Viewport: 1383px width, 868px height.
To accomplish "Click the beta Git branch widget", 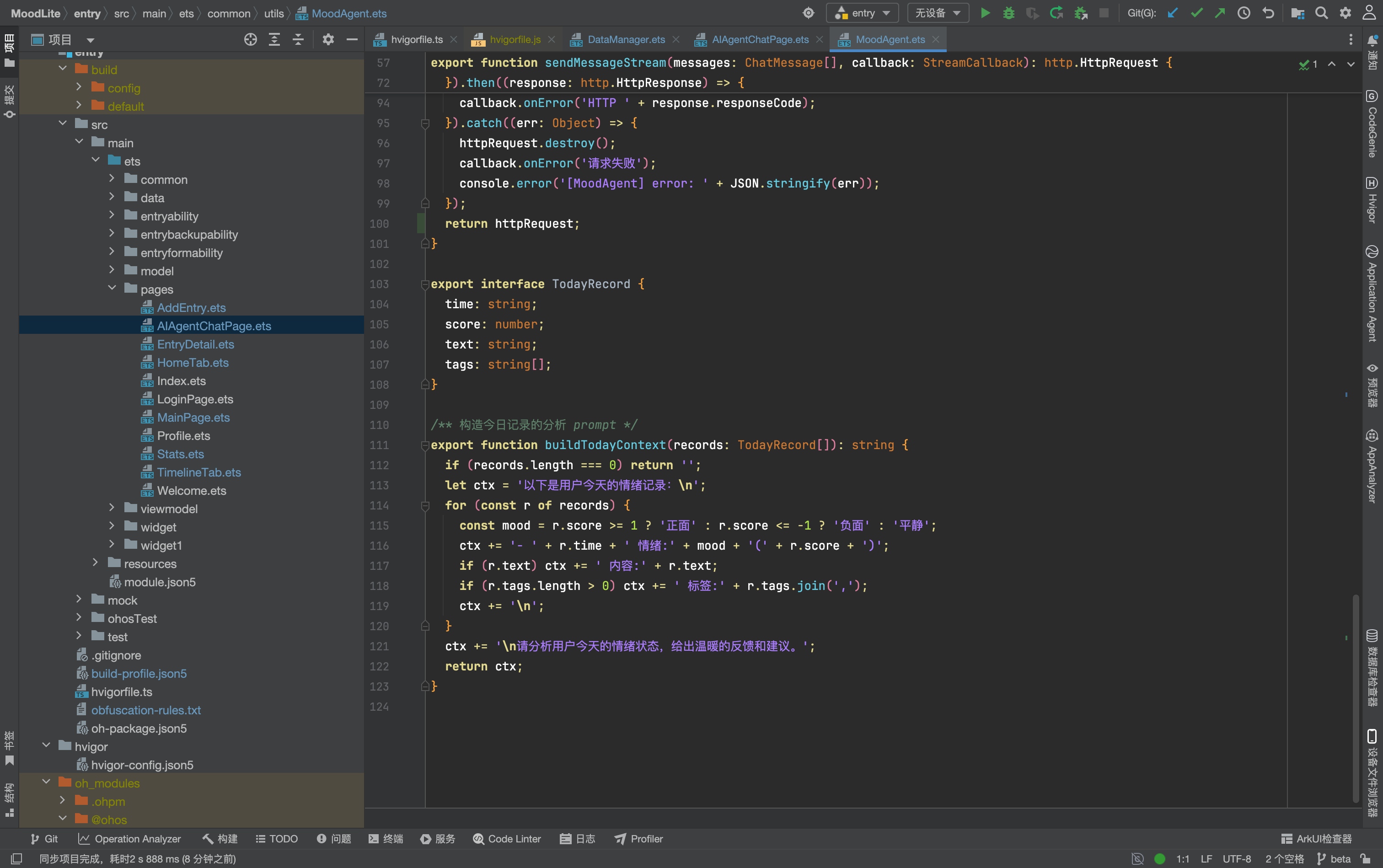I will pos(1334,859).
